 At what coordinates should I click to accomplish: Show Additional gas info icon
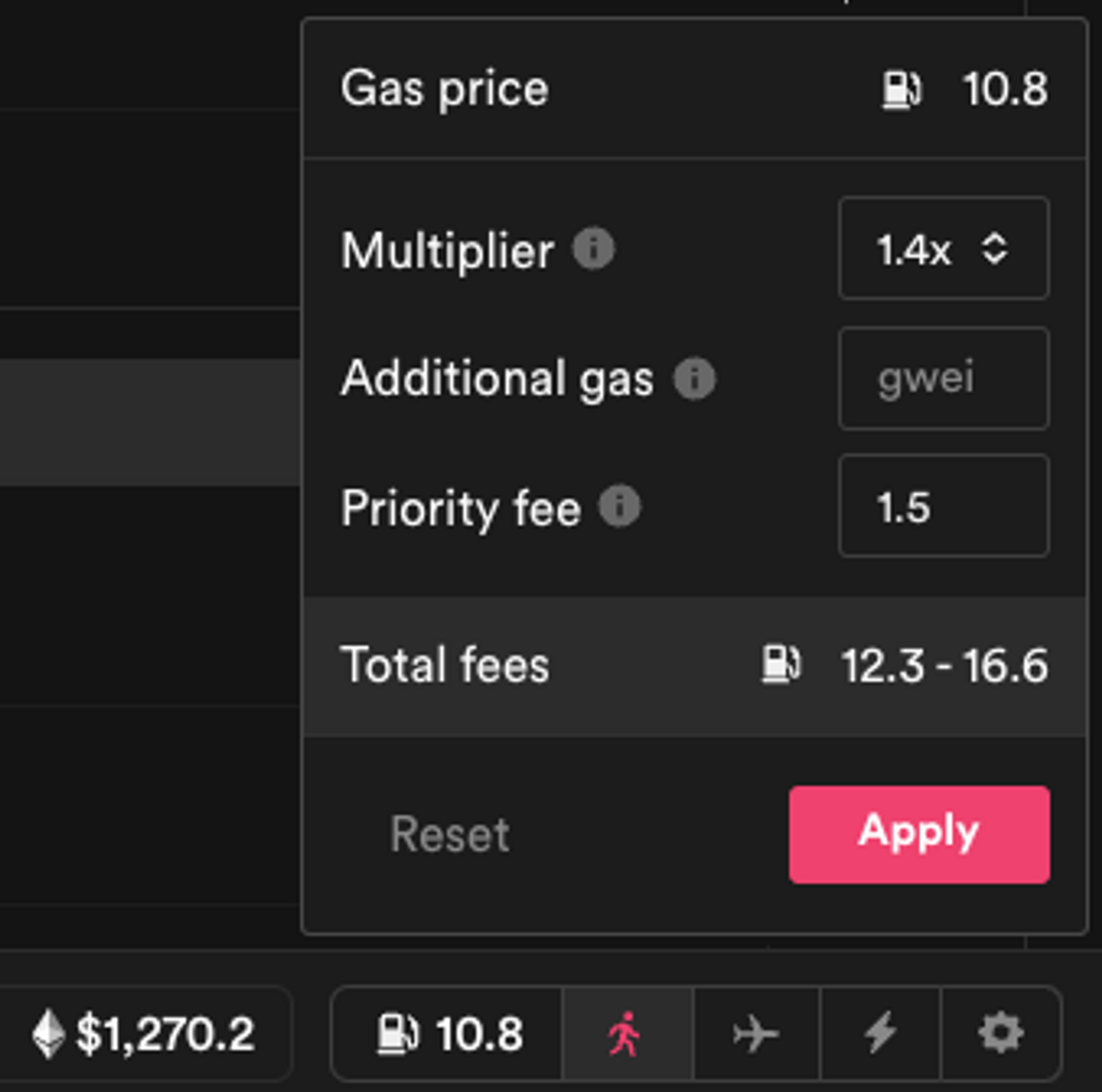pyautogui.click(x=694, y=378)
